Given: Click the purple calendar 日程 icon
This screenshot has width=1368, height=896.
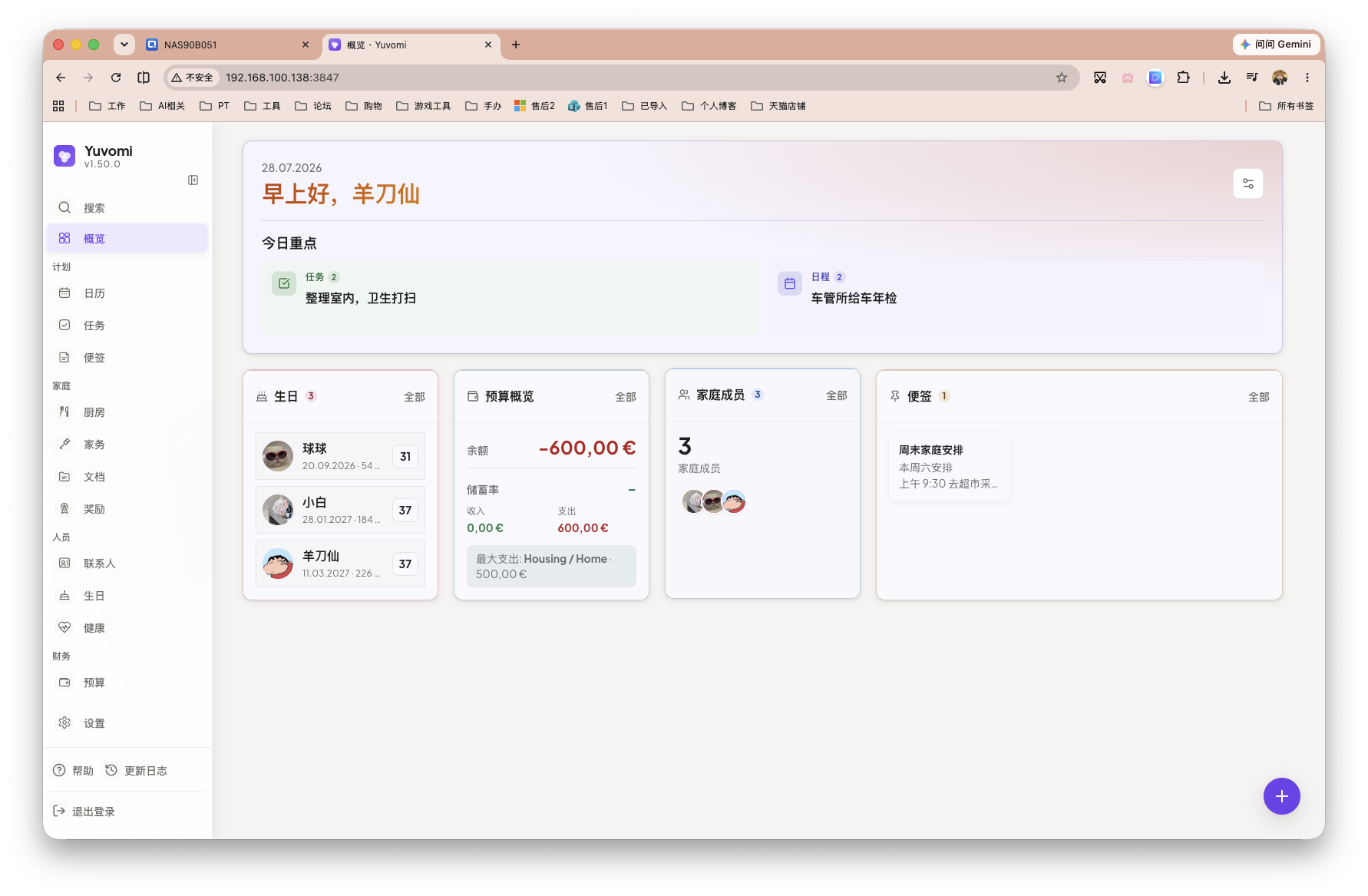Looking at the screenshot, I should pyautogui.click(x=790, y=283).
